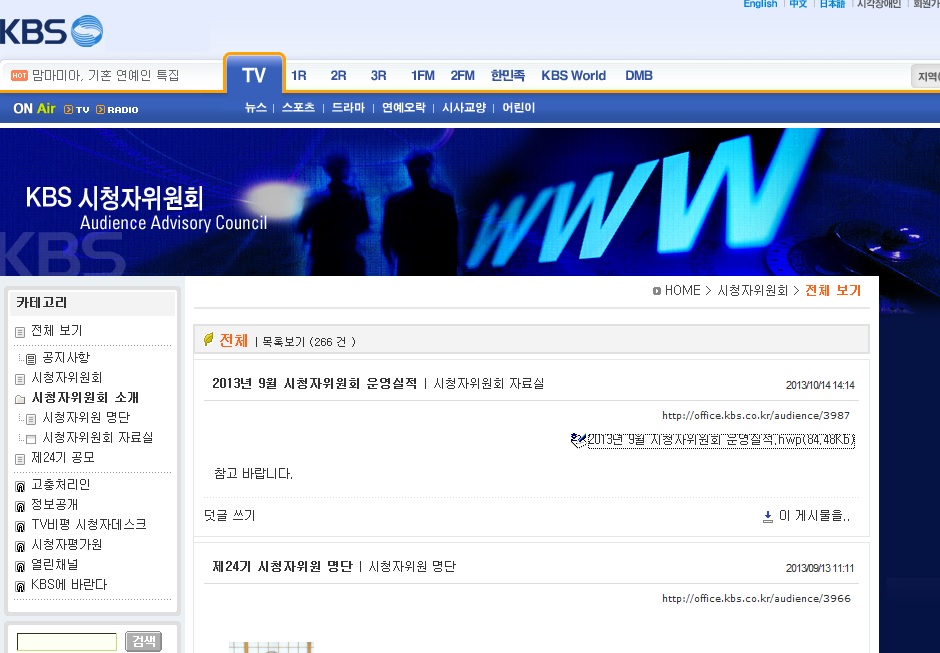
Task: Click the KBS 시청자위원회 banner title
Action: coord(115,198)
